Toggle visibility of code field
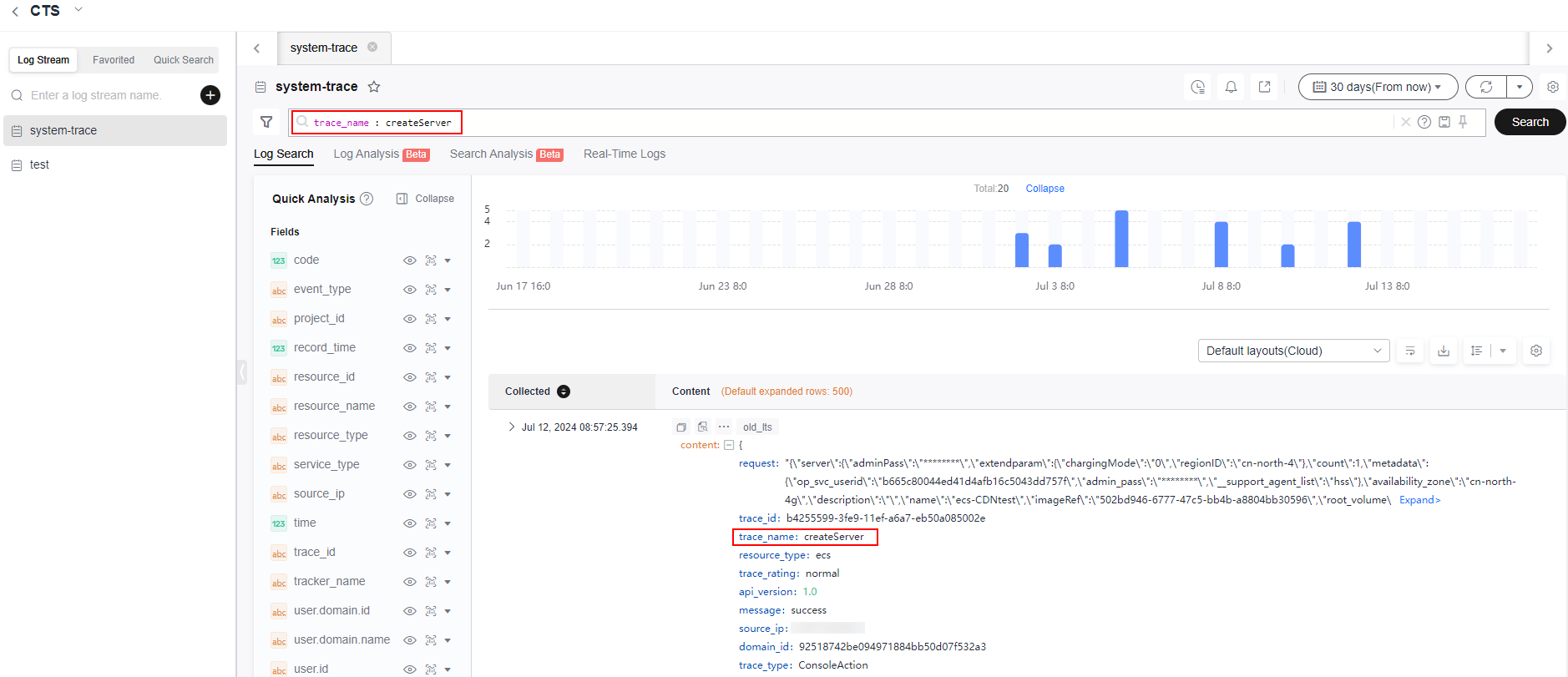1568x677 pixels. click(410, 260)
